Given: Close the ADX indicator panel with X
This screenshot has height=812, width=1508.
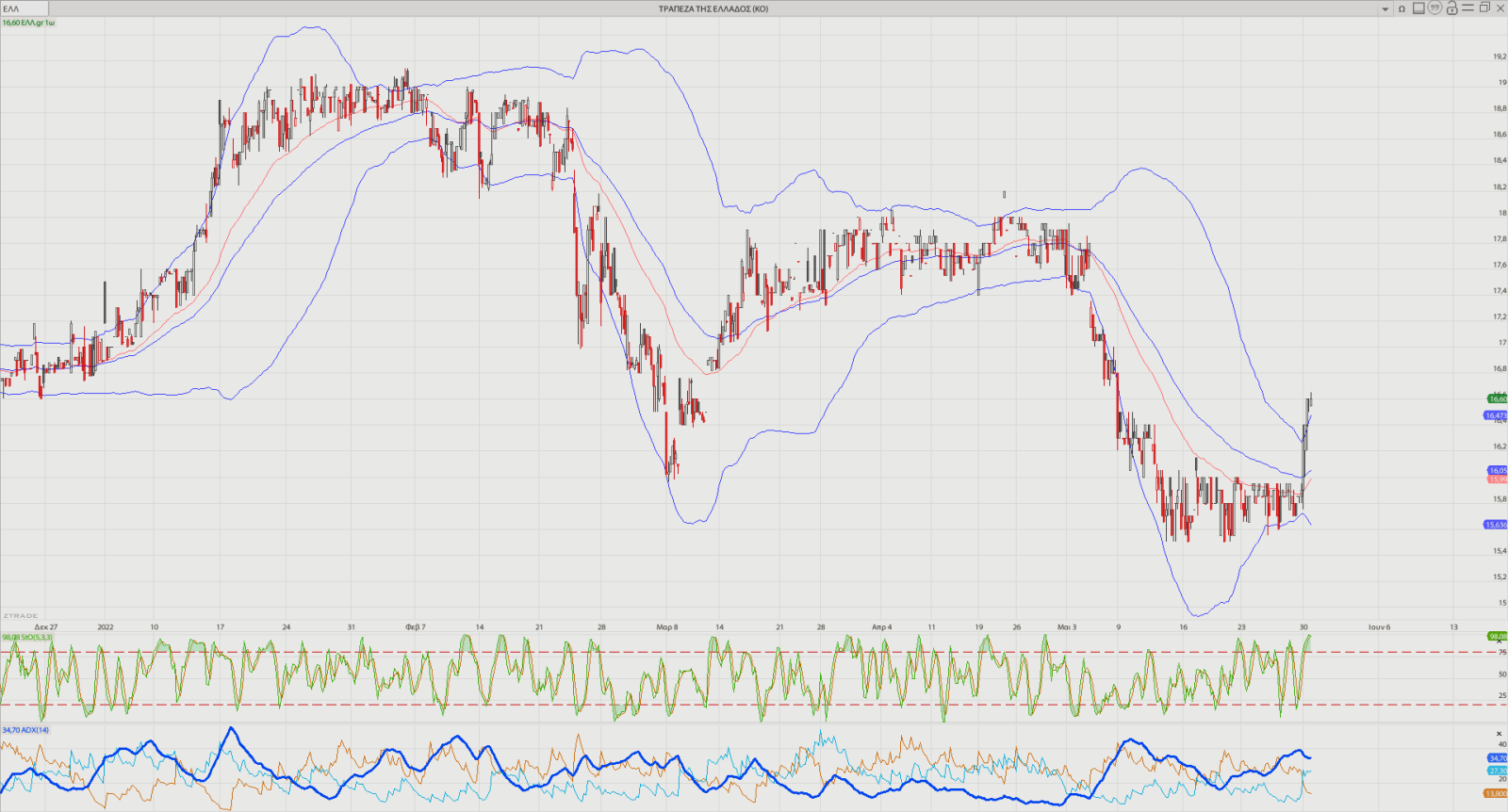Looking at the screenshot, I should coord(1499,734).
